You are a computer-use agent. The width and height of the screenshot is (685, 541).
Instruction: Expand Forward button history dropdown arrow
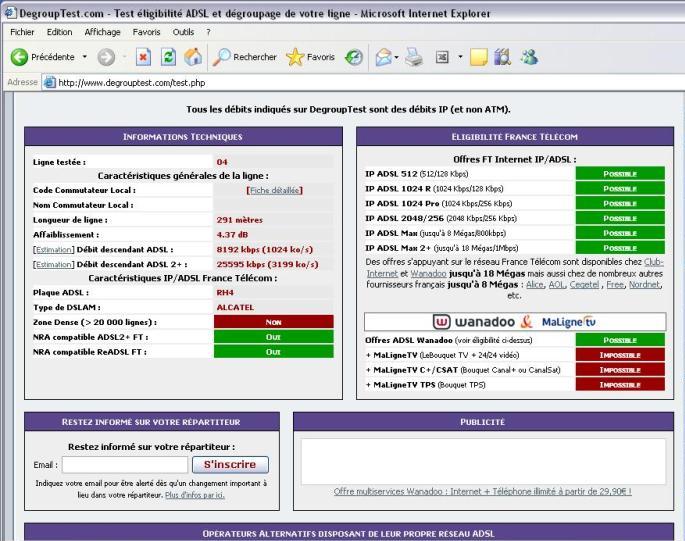pos(125,57)
